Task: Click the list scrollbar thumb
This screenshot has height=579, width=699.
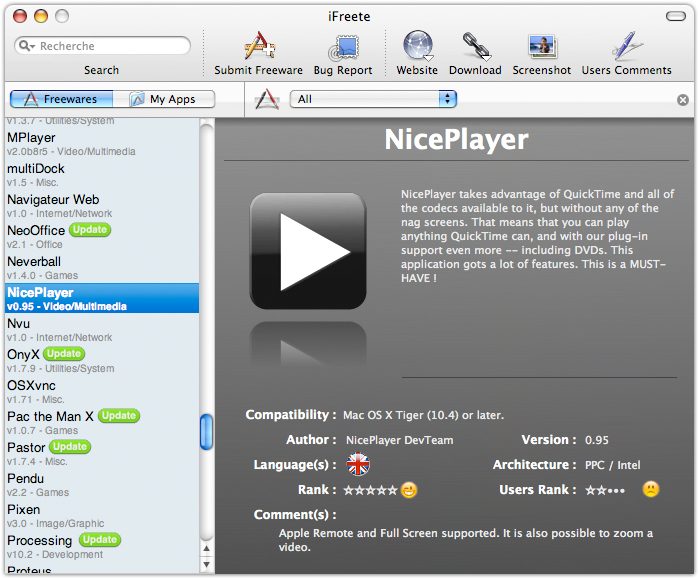Action: click(206, 432)
